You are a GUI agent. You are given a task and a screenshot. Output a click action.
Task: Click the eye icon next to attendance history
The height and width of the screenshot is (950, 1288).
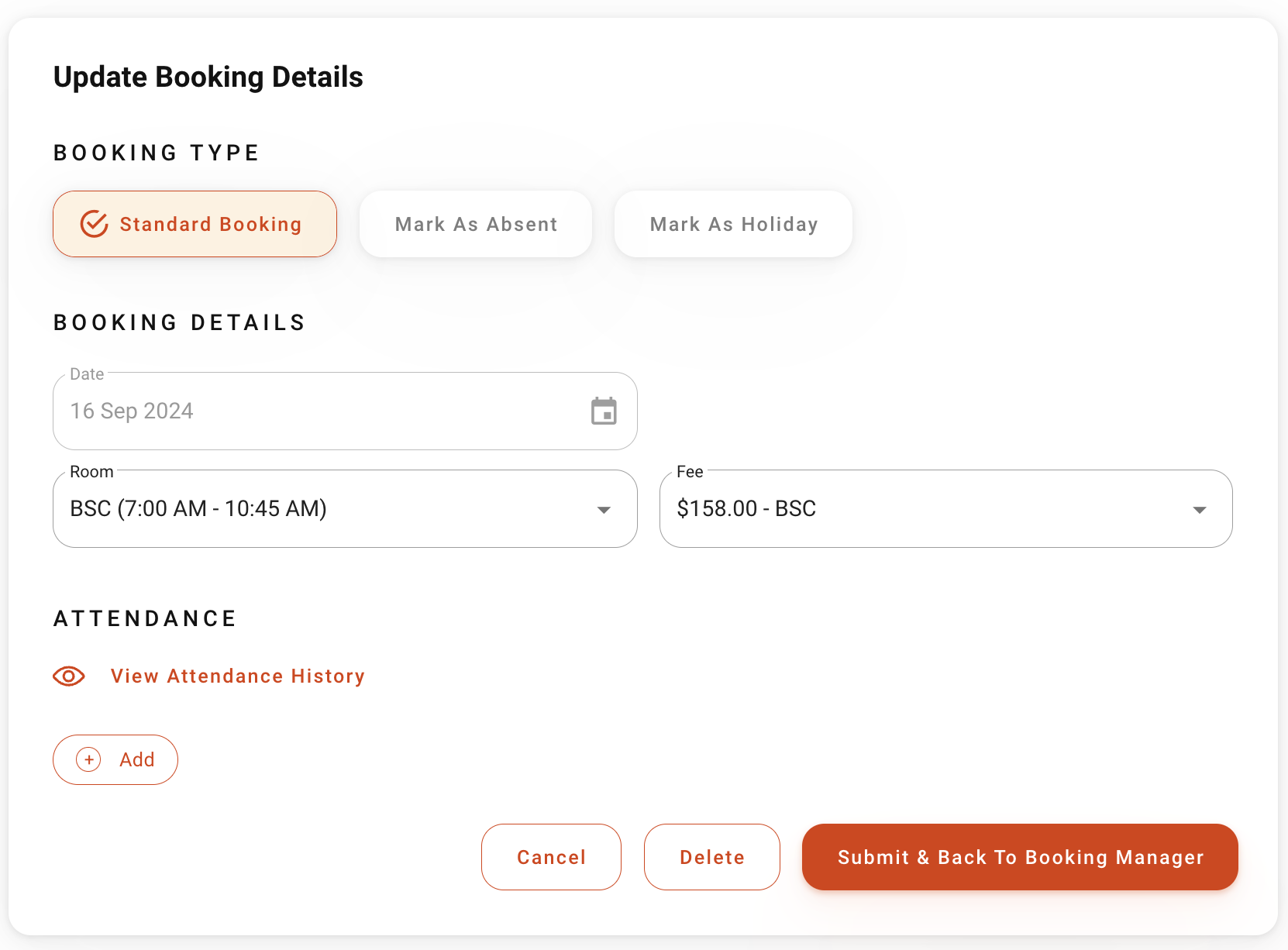(69, 676)
